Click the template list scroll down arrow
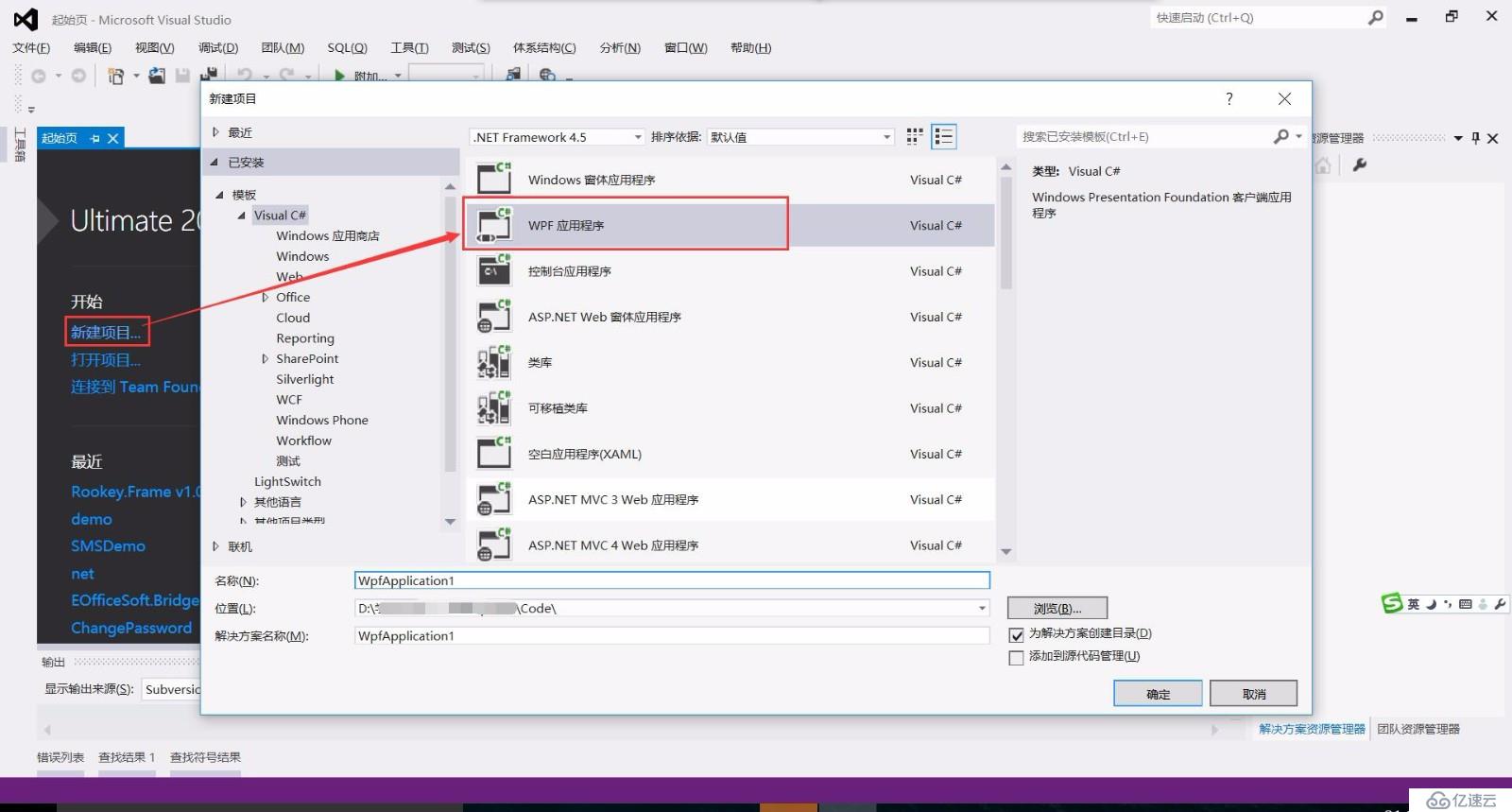 click(x=1006, y=552)
